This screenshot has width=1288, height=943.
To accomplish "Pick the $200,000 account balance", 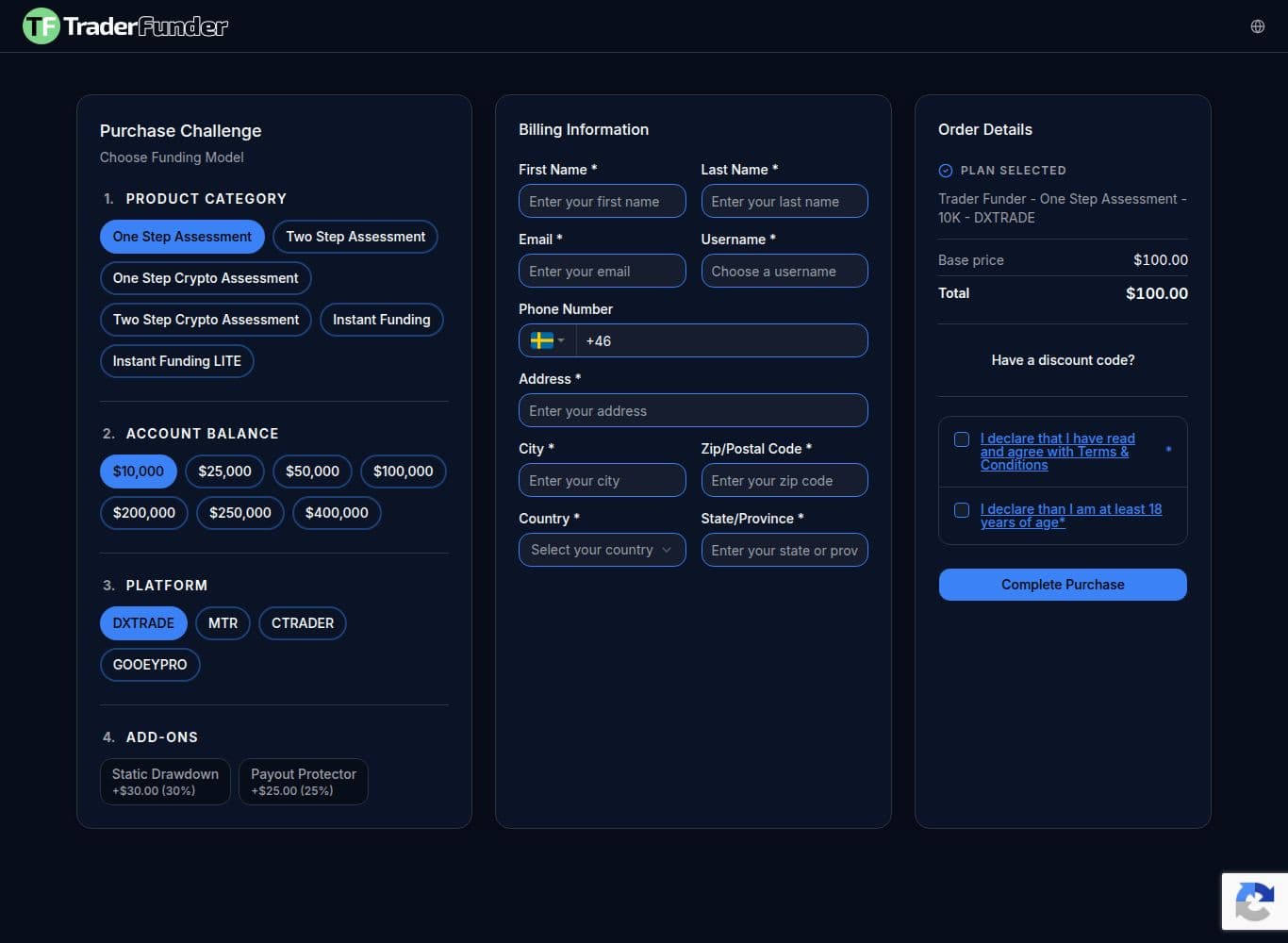I will 143,513.
